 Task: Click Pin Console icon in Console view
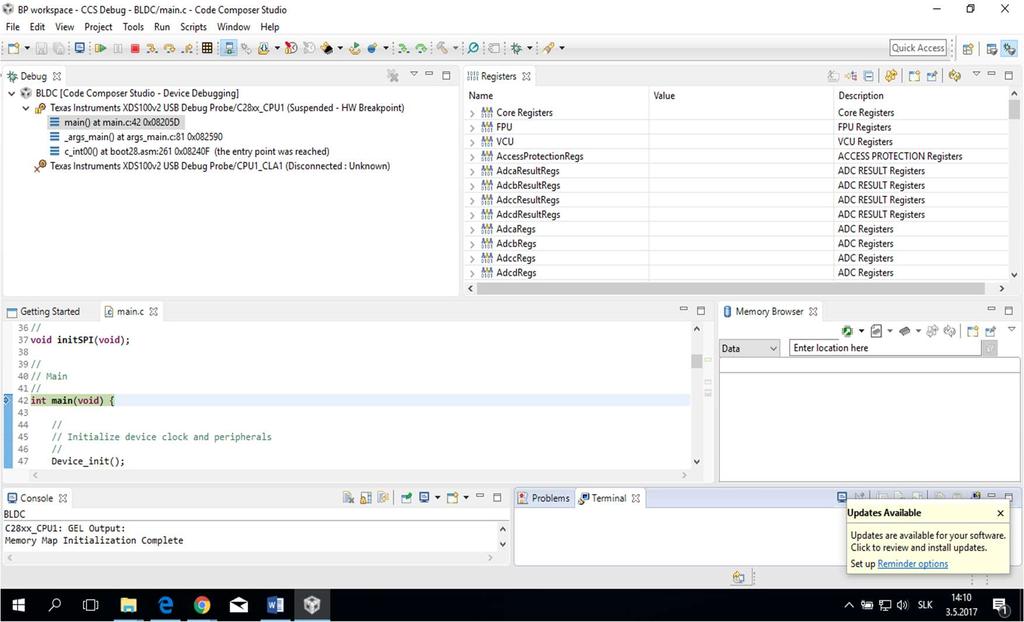pyautogui.click(x=407, y=498)
